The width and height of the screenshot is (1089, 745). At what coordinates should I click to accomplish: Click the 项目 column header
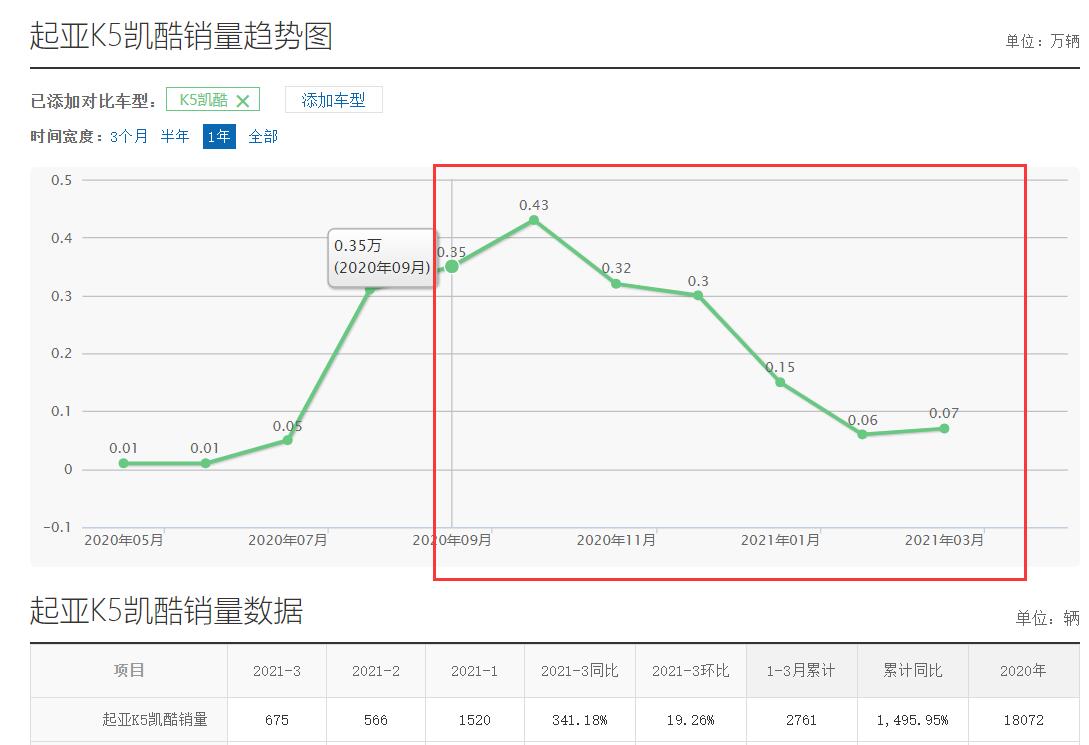(129, 671)
